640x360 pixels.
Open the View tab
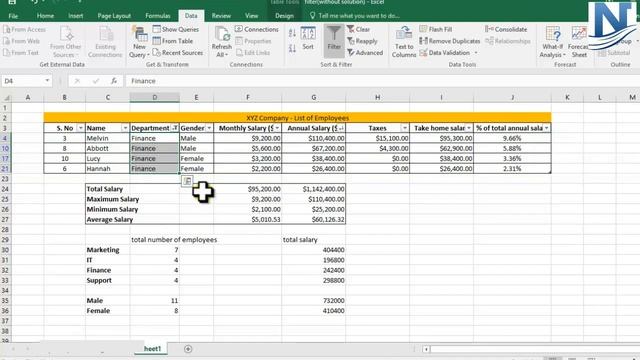251,16
